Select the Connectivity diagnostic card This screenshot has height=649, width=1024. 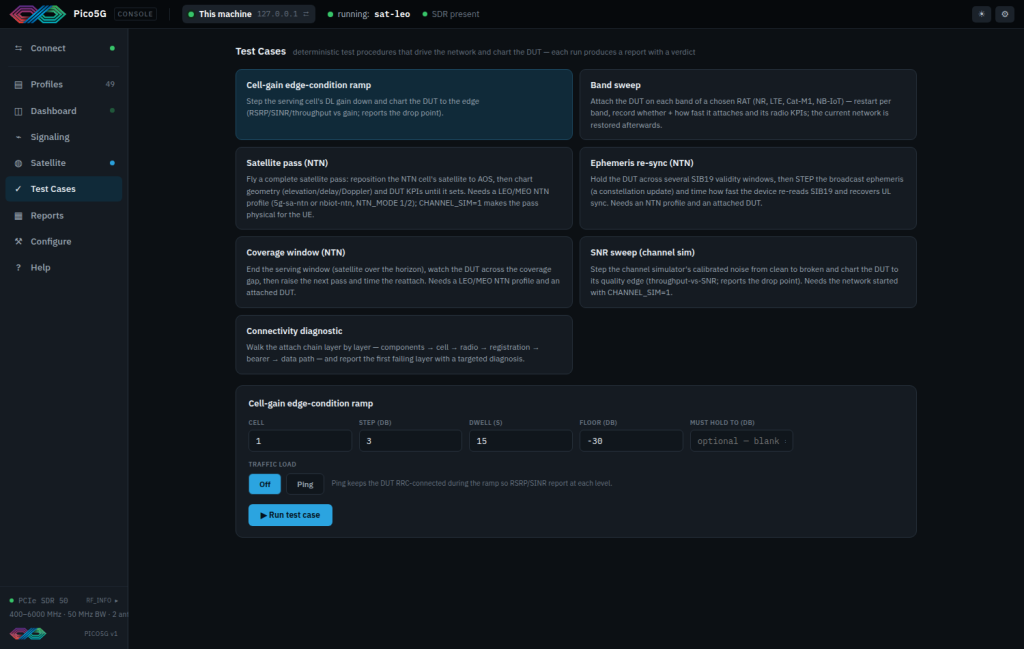coord(404,345)
